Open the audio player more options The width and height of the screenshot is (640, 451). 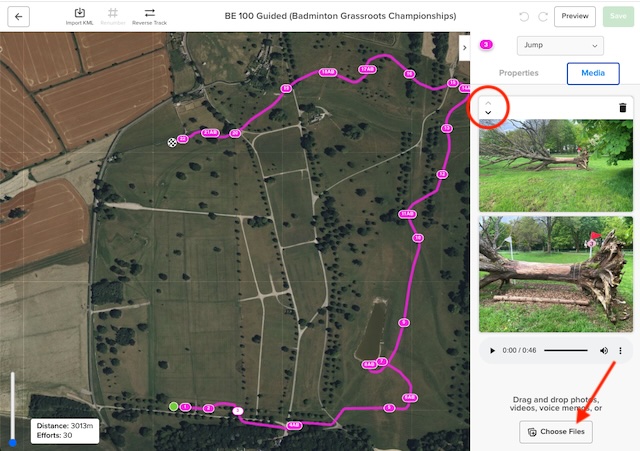click(621, 351)
